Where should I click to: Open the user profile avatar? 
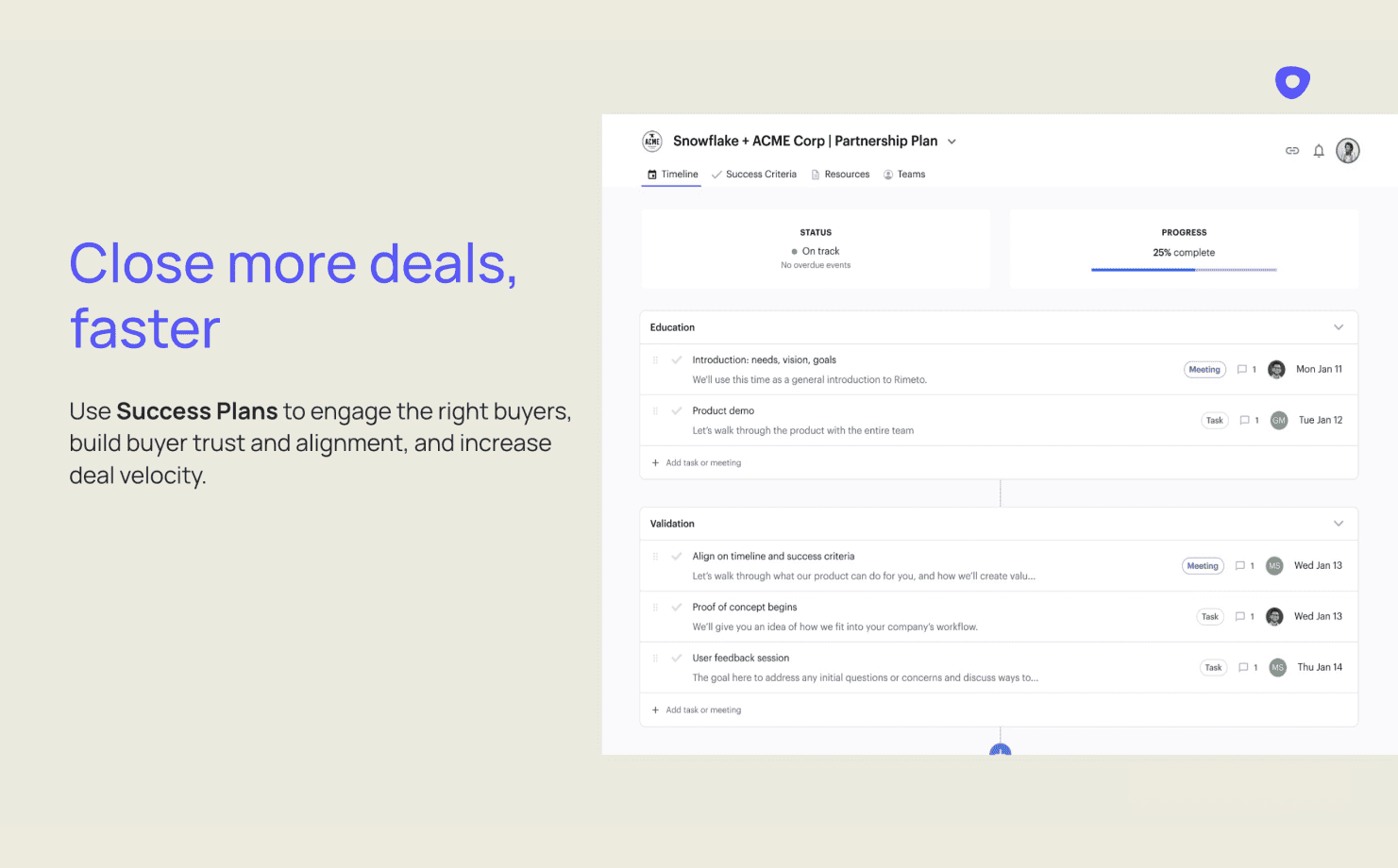pos(1348,151)
